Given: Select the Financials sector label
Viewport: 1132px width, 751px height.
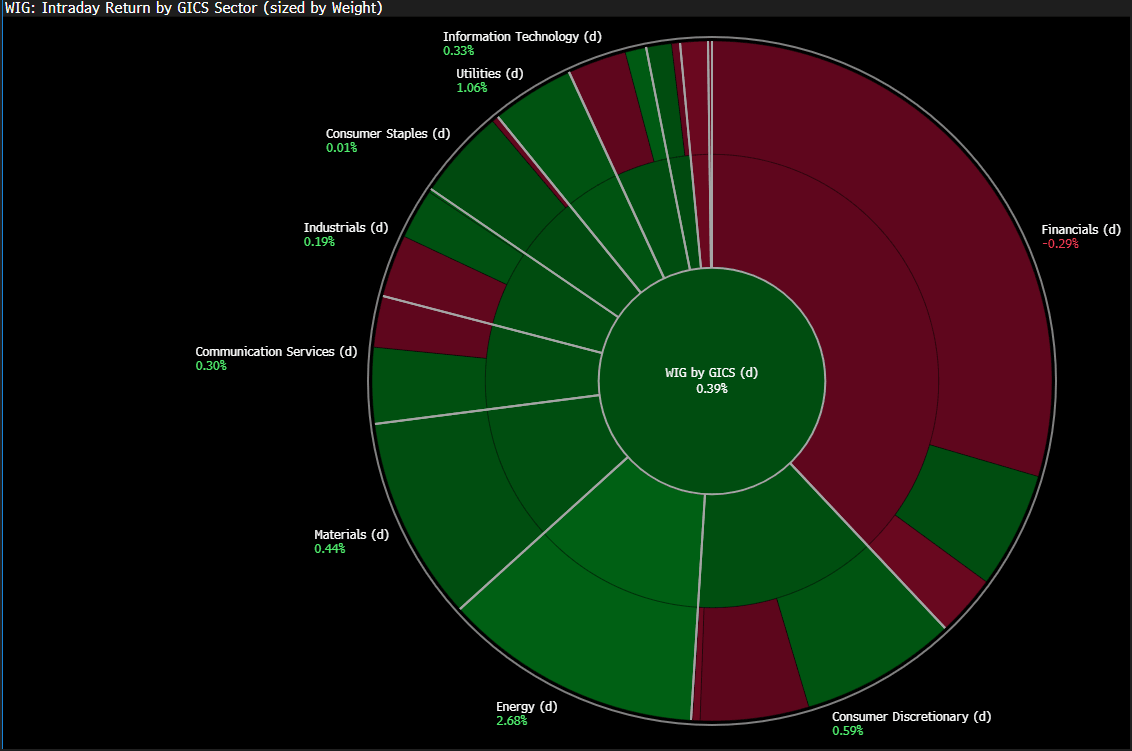Looking at the screenshot, I should 1080,230.
